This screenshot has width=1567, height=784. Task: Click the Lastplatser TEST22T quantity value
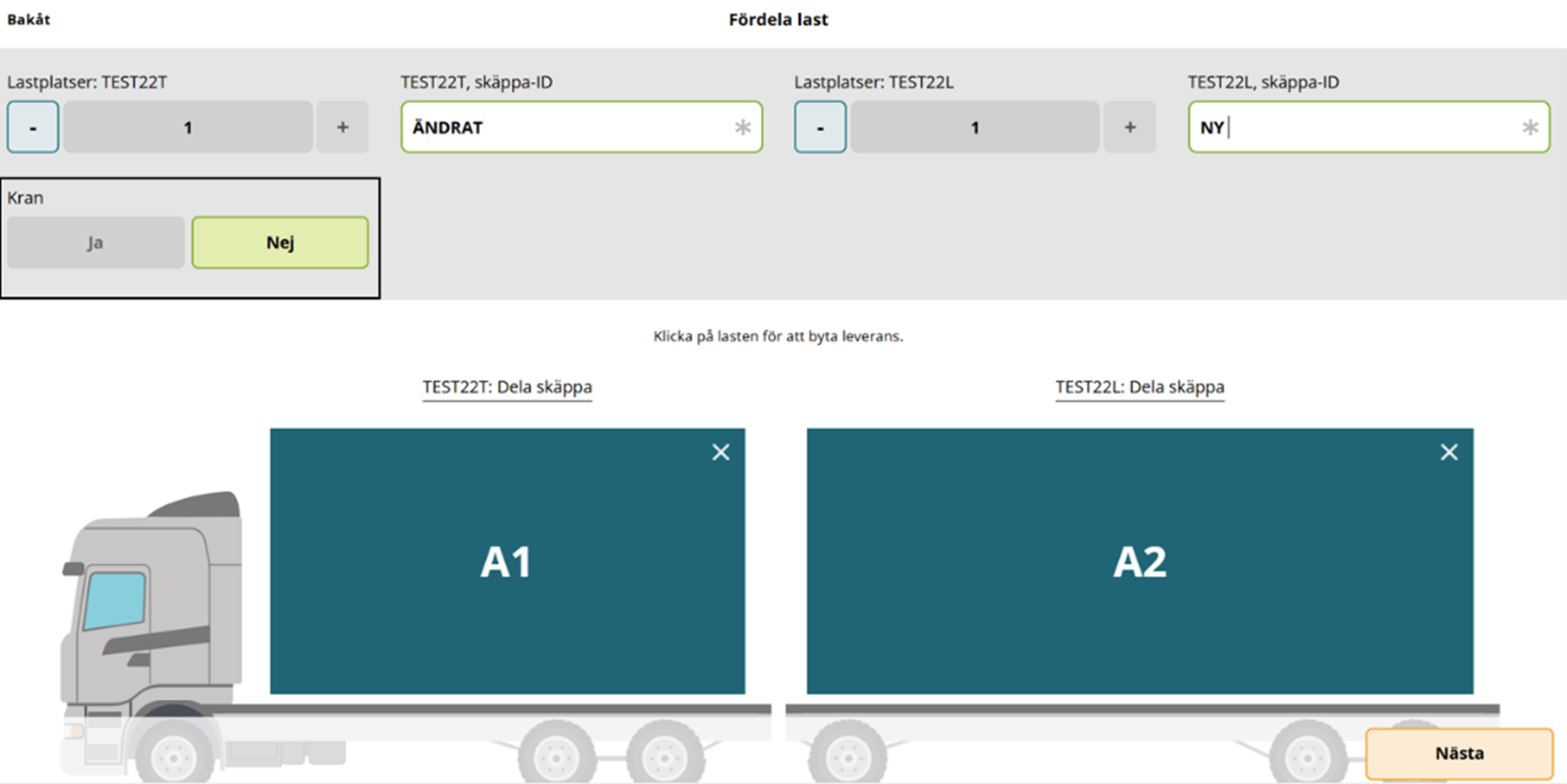tap(188, 128)
